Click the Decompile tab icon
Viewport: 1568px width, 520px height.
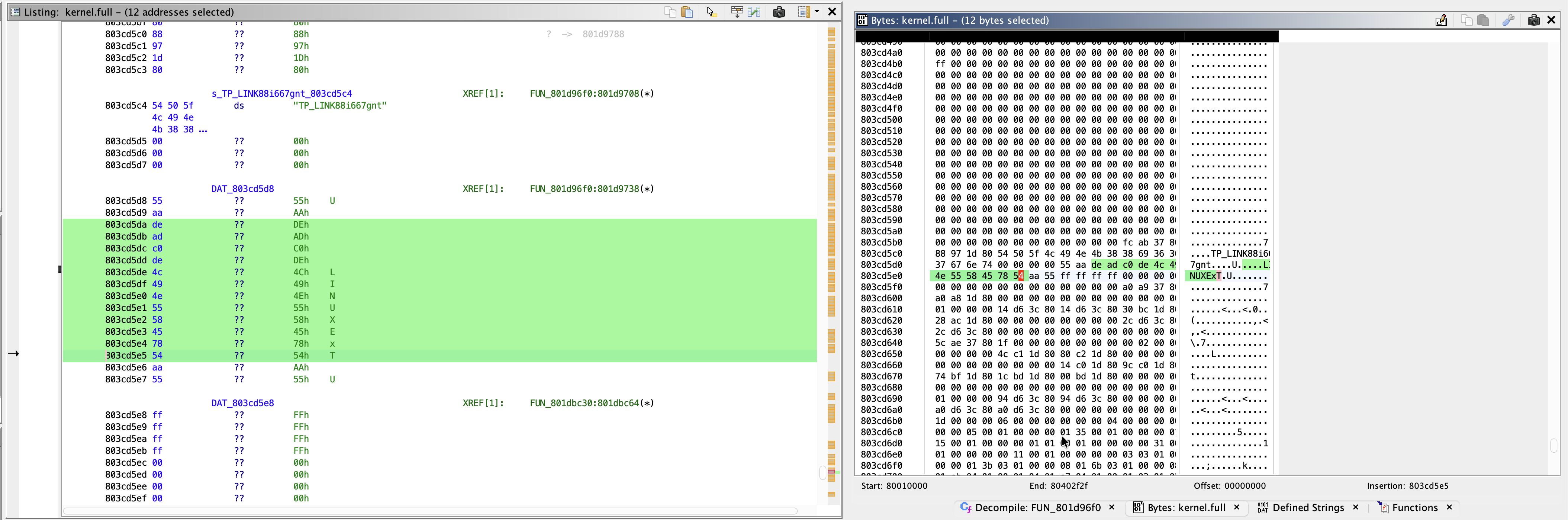pyautogui.click(x=965, y=507)
